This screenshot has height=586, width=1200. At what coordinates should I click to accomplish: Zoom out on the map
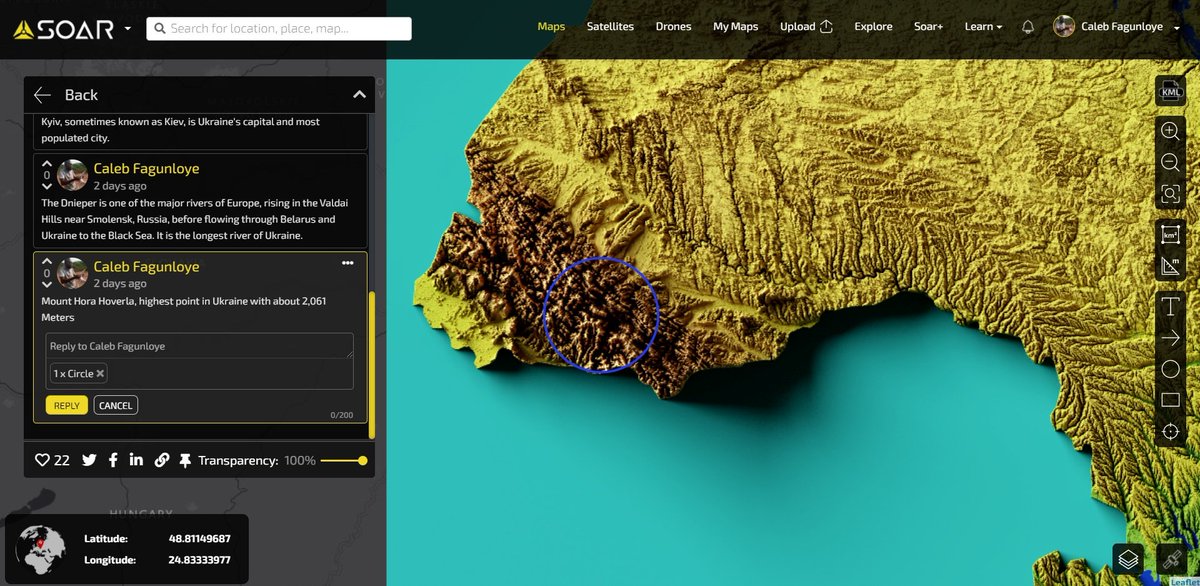1170,163
